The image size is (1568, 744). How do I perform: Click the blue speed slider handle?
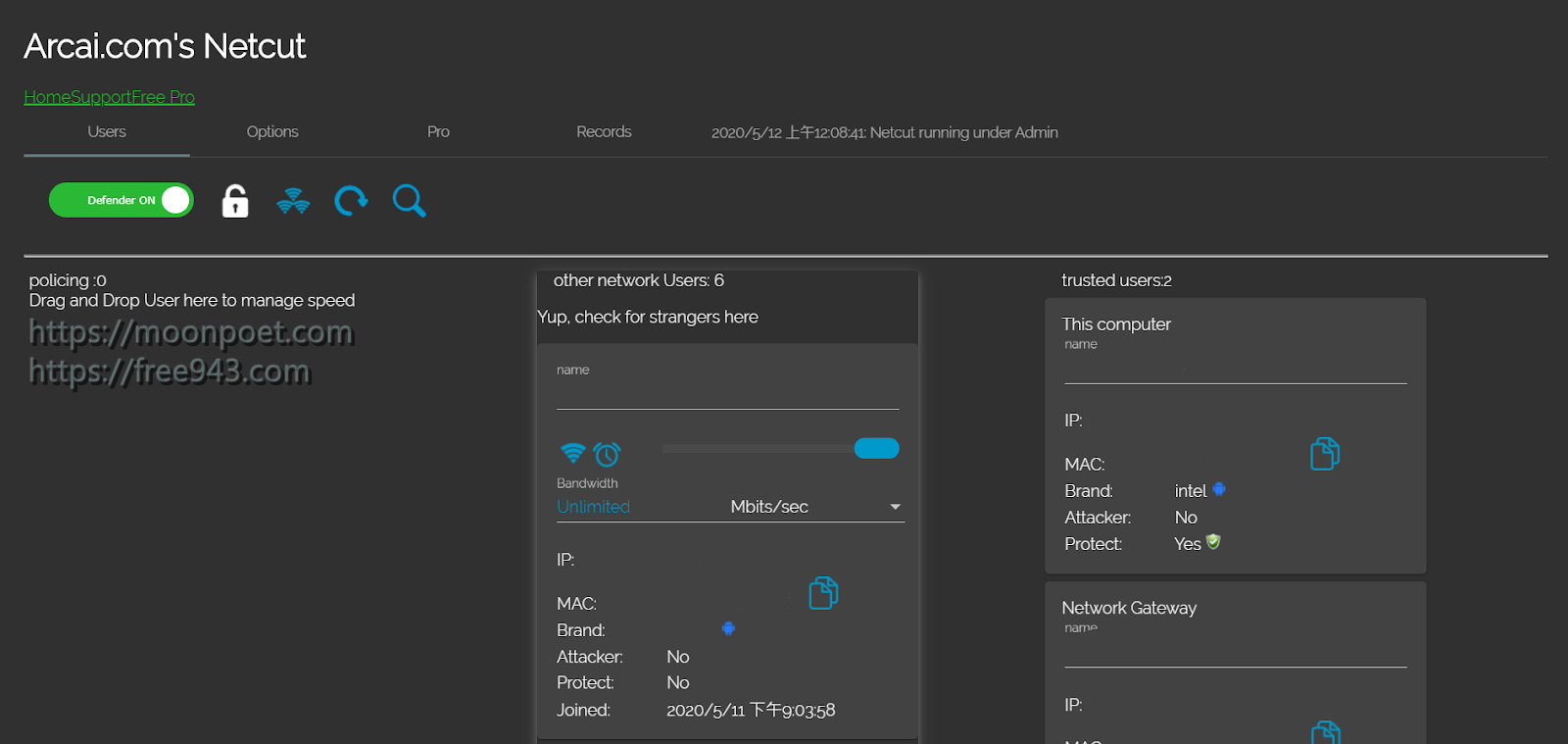coord(876,448)
